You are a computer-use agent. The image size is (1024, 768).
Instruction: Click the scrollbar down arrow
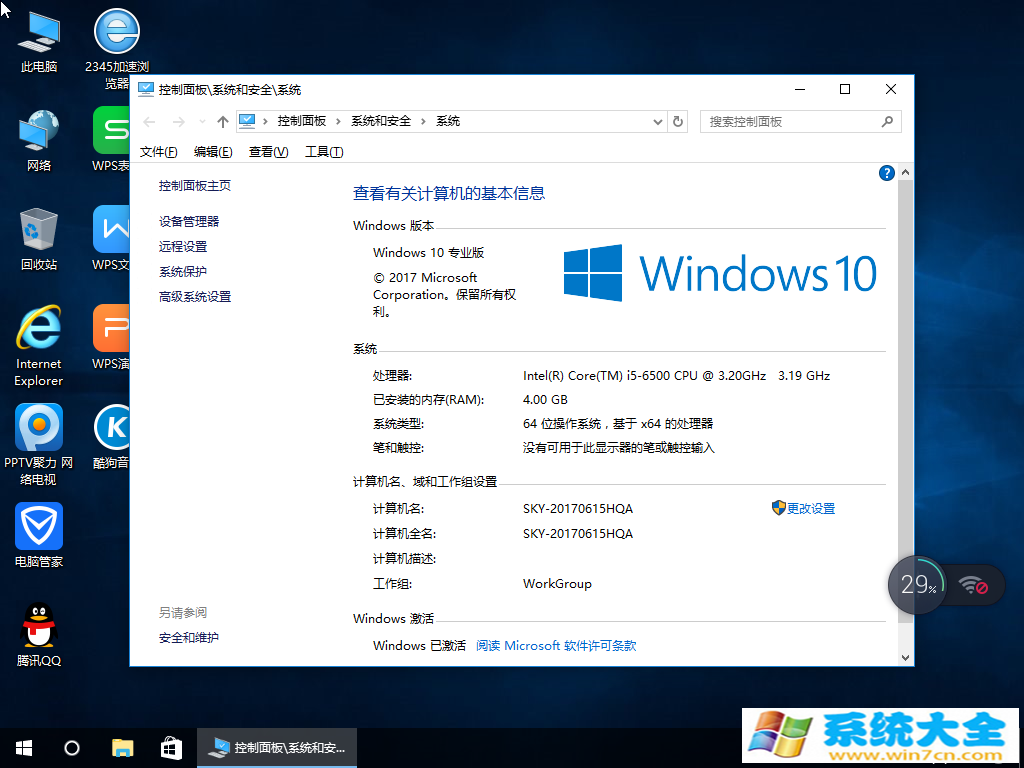[905, 658]
